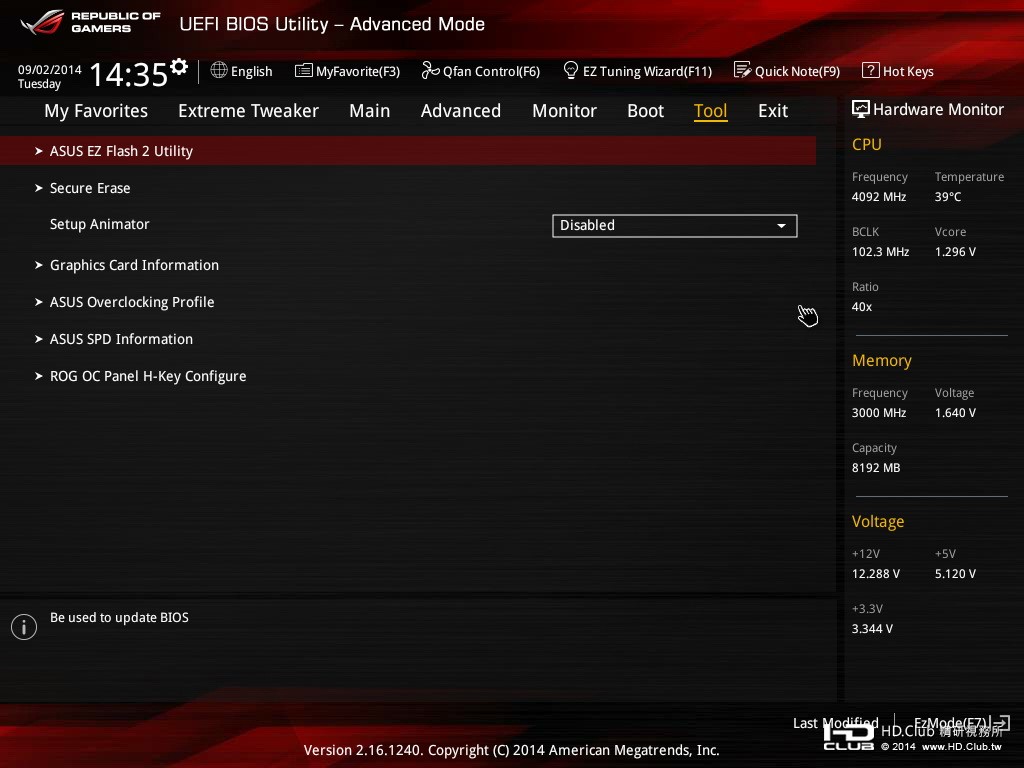
Task: Click the UEFI BIOS Utility title
Action: click(332, 24)
